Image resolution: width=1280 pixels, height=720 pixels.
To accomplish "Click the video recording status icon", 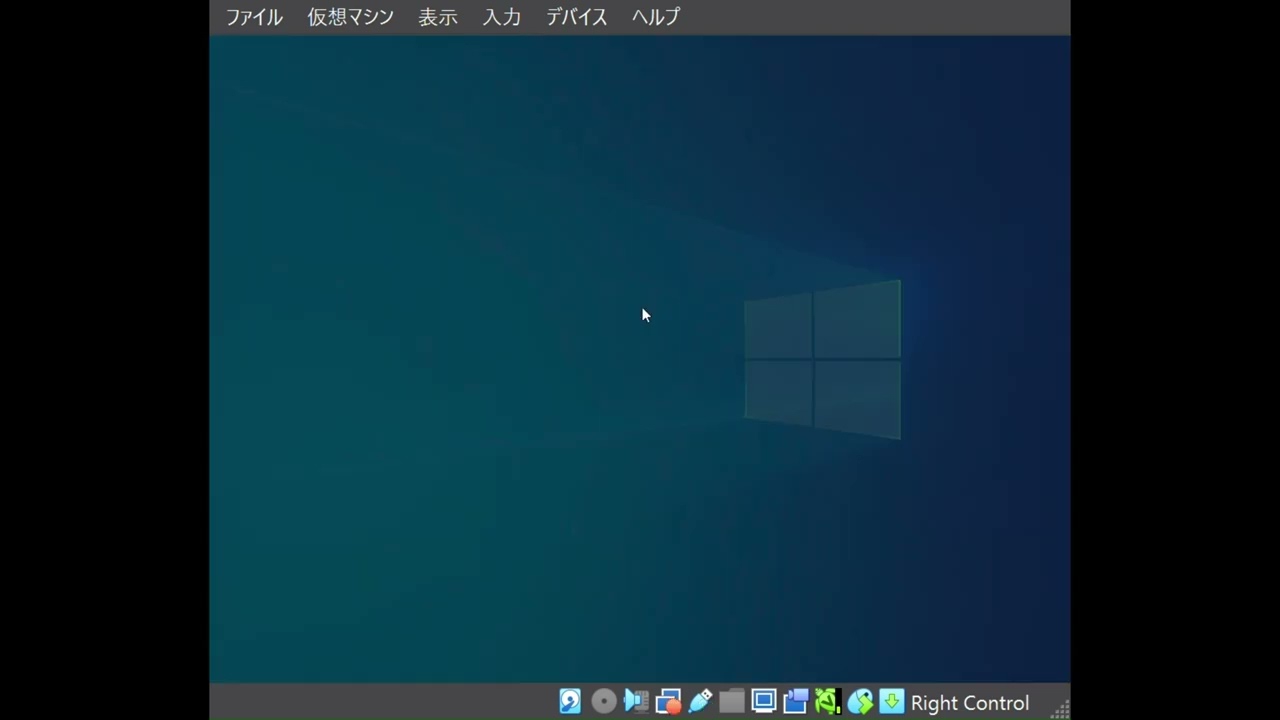I will click(796, 702).
